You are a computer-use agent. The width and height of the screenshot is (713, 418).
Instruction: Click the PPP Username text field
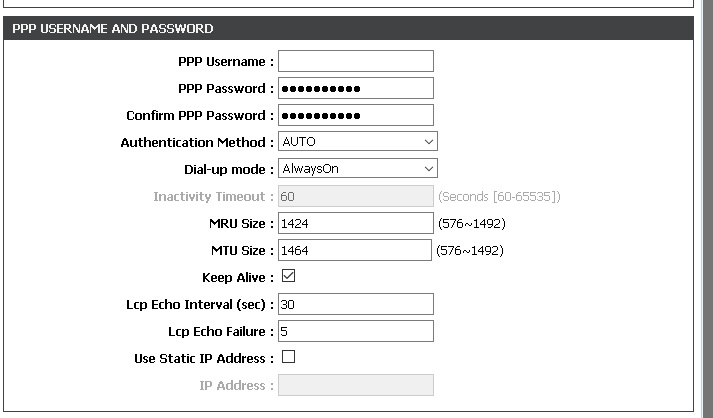pos(355,62)
